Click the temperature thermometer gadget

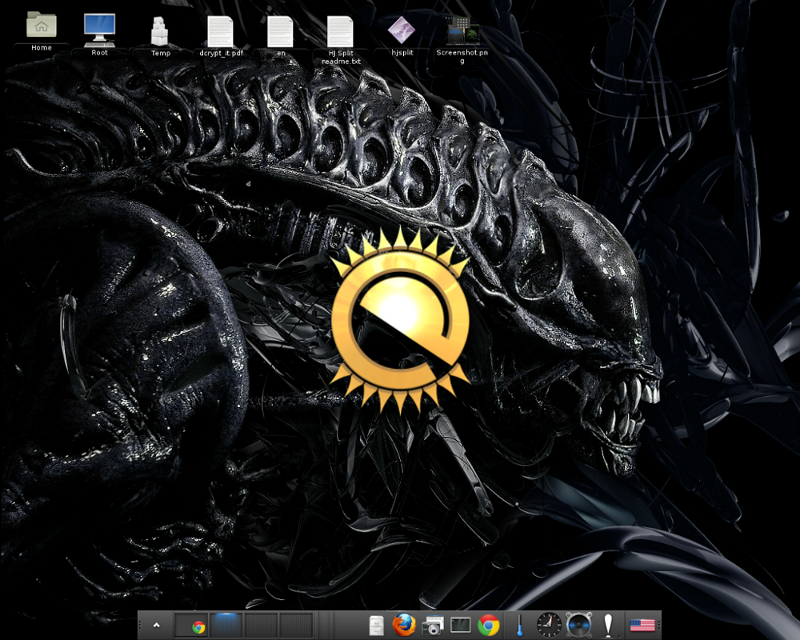[x=520, y=625]
